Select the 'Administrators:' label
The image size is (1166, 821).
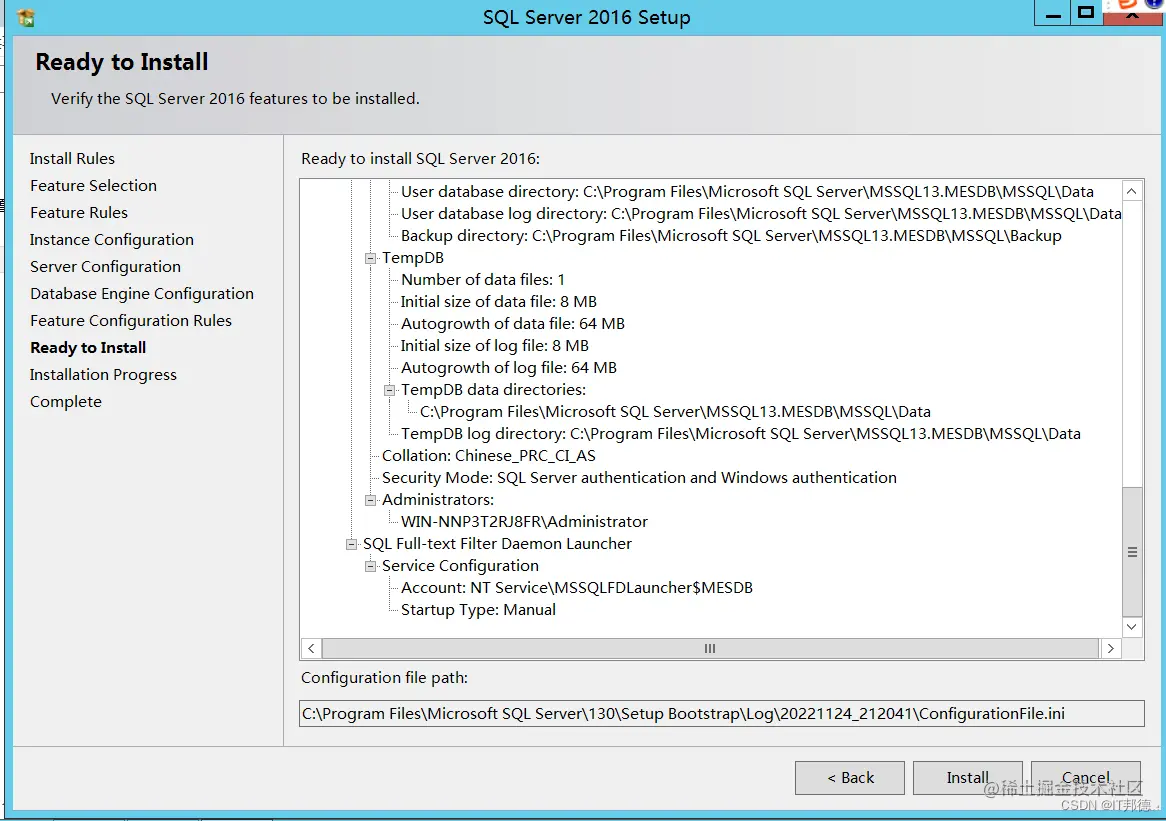(437, 500)
